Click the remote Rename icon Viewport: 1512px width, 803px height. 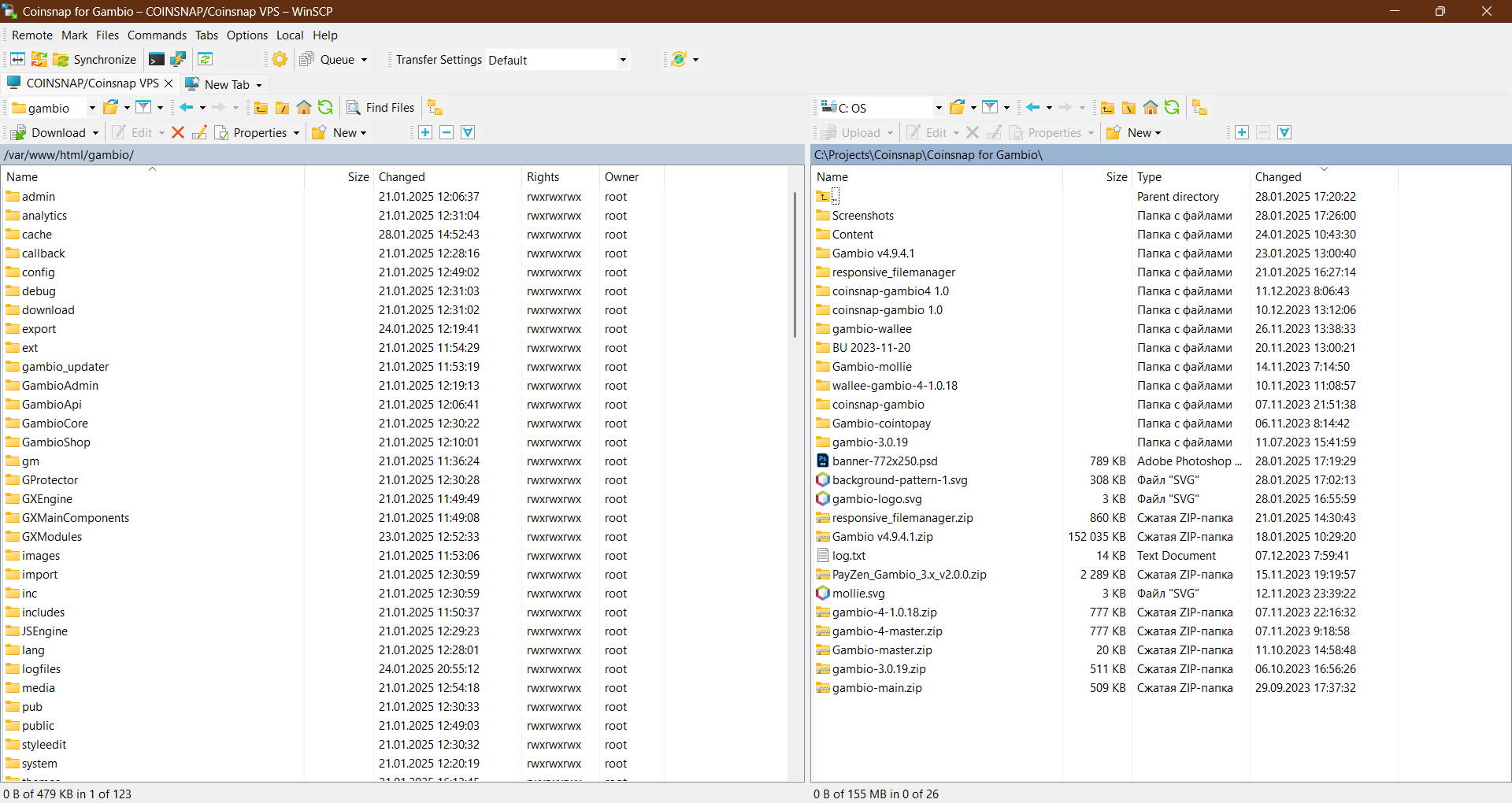tap(199, 132)
